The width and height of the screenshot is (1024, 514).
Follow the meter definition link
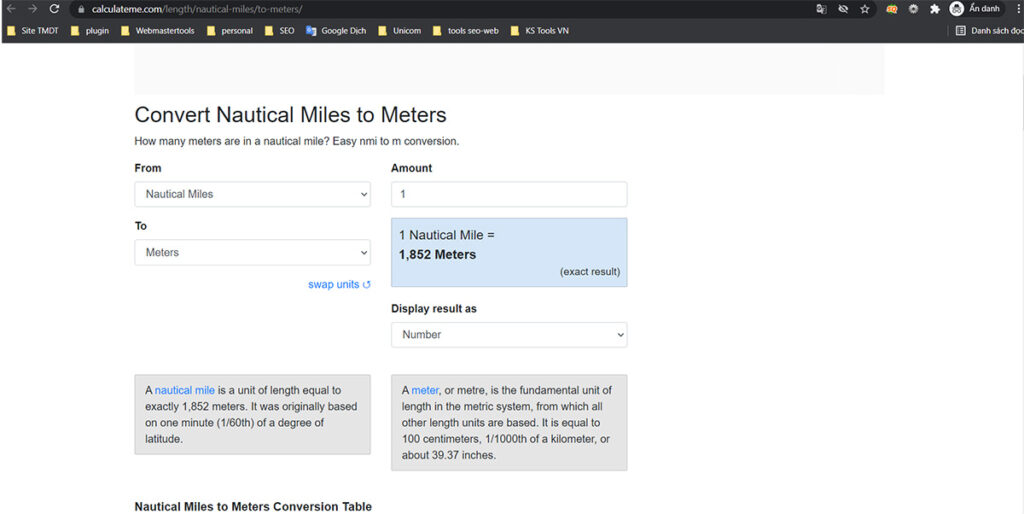click(x=424, y=390)
